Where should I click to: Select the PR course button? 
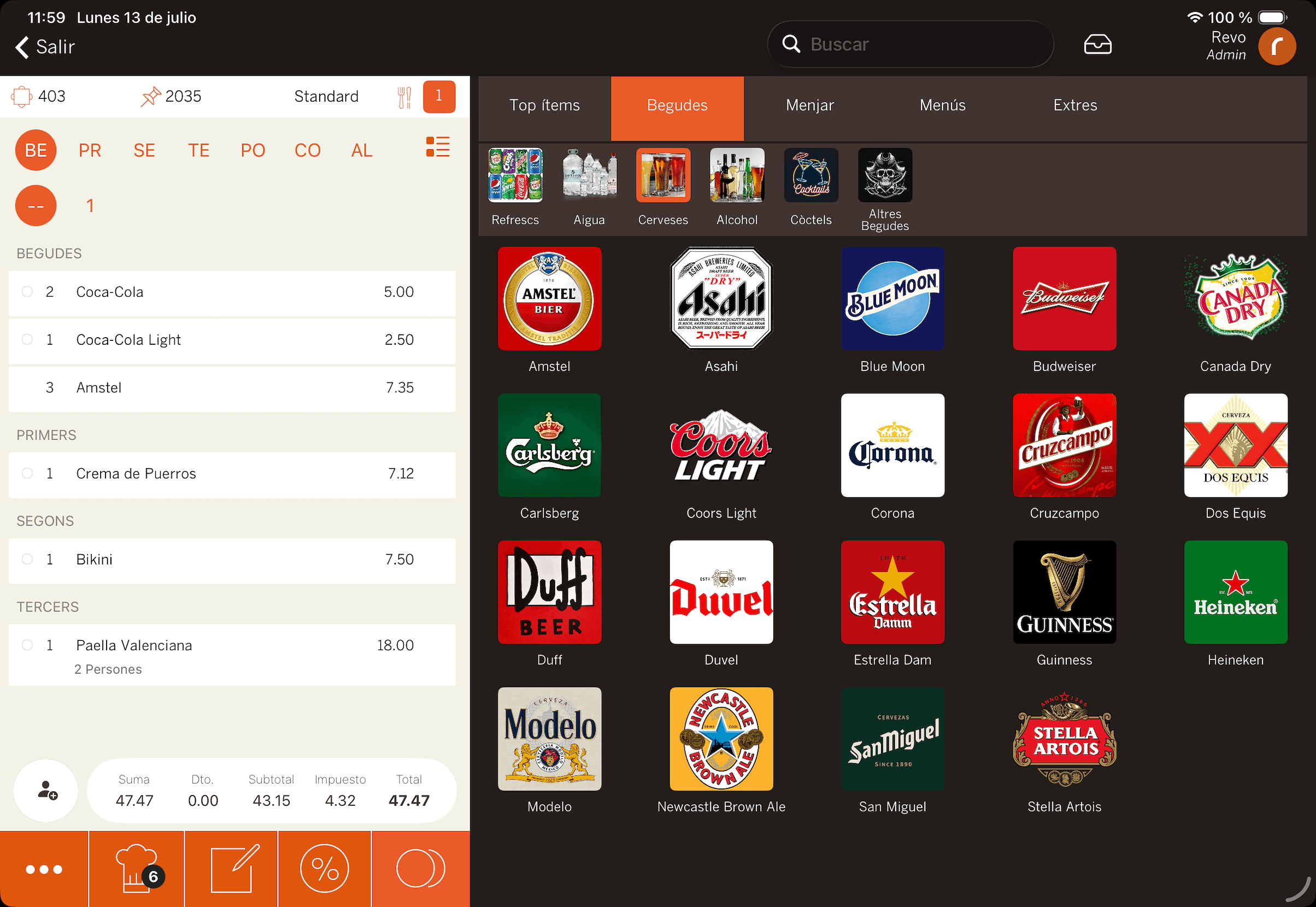[x=90, y=150]
